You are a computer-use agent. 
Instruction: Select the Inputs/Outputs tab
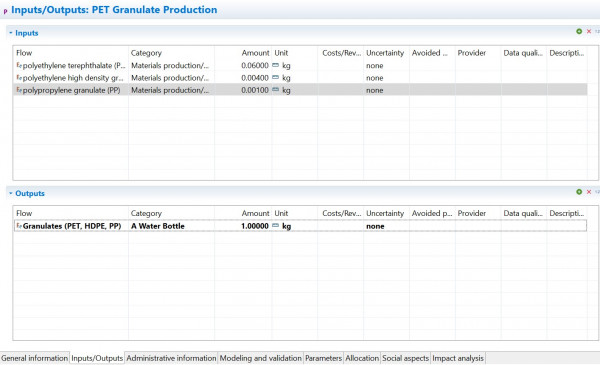coord(97,358)
